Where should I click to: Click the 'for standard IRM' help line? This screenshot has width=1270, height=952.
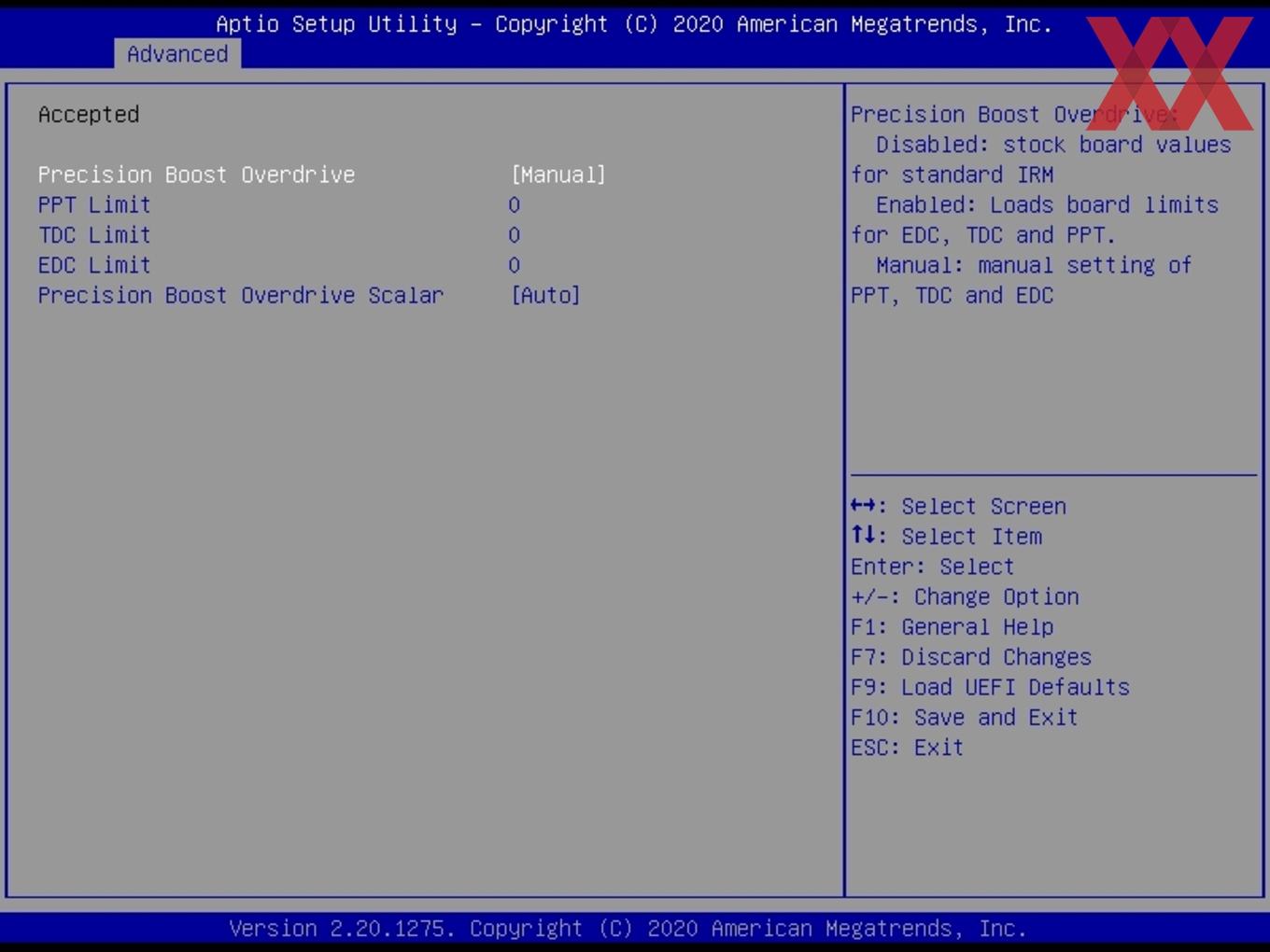pos(952,175)
